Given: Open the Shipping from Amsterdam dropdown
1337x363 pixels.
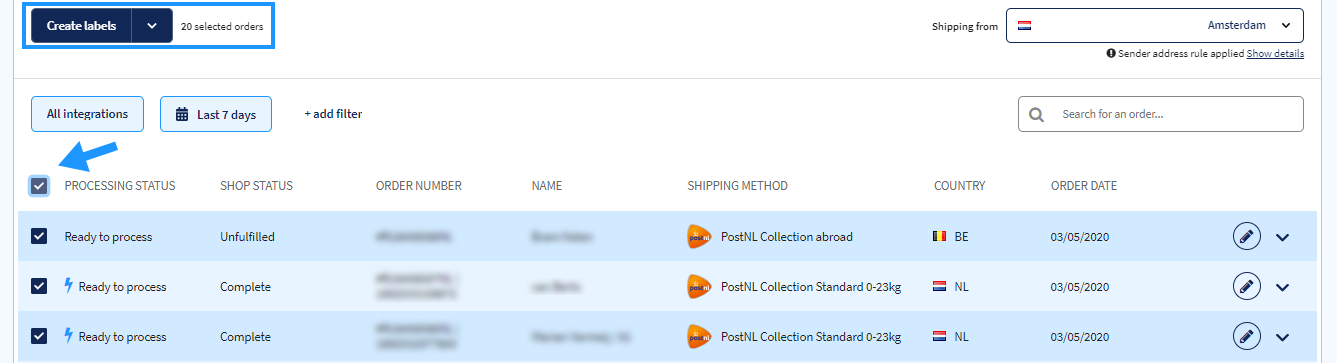Looking at the screenshot, I should [1155, 26].
